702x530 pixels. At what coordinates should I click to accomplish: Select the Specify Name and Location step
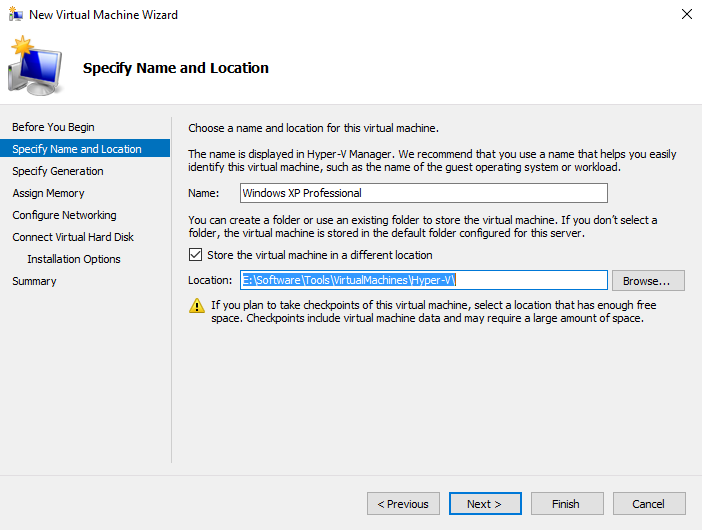point(77,149)
